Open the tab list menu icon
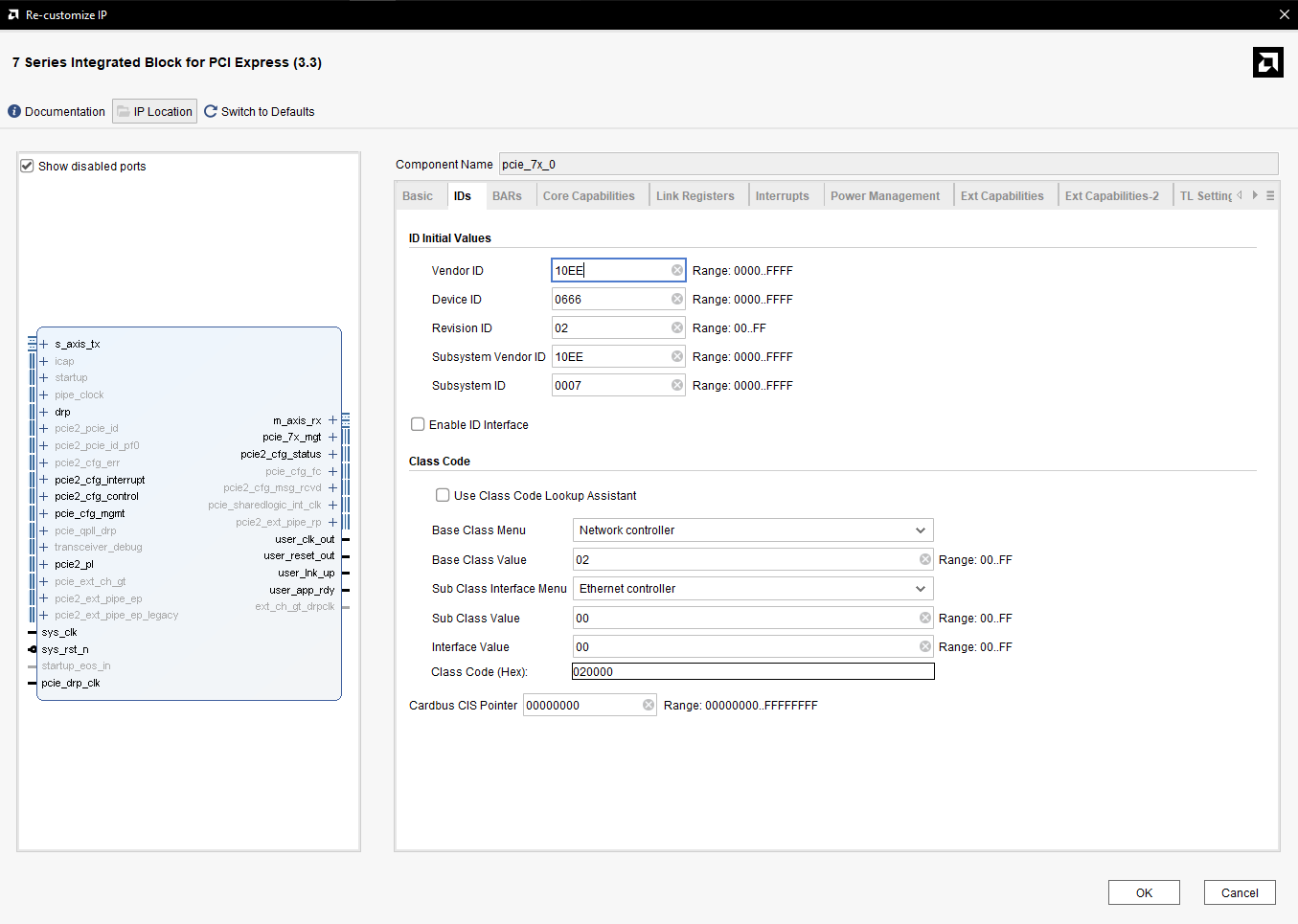The width and height of the screenshot is (1298, 924). tap(1270, 196)
